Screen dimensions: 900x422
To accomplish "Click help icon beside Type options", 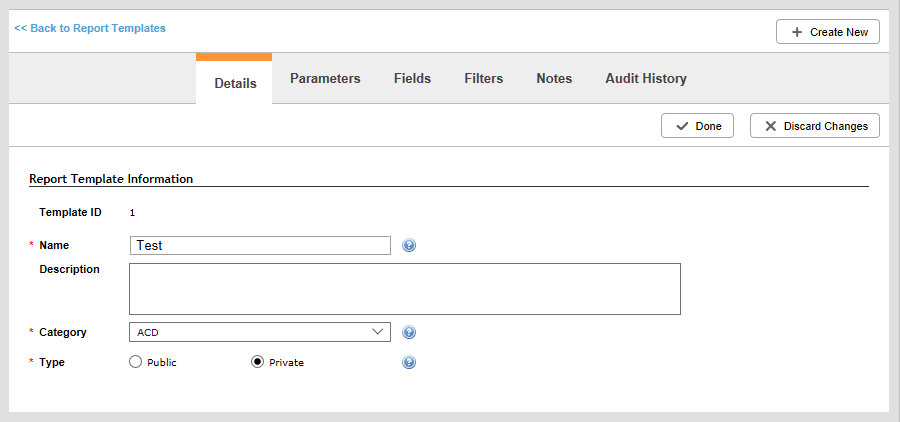I will [x=409, y=362].
